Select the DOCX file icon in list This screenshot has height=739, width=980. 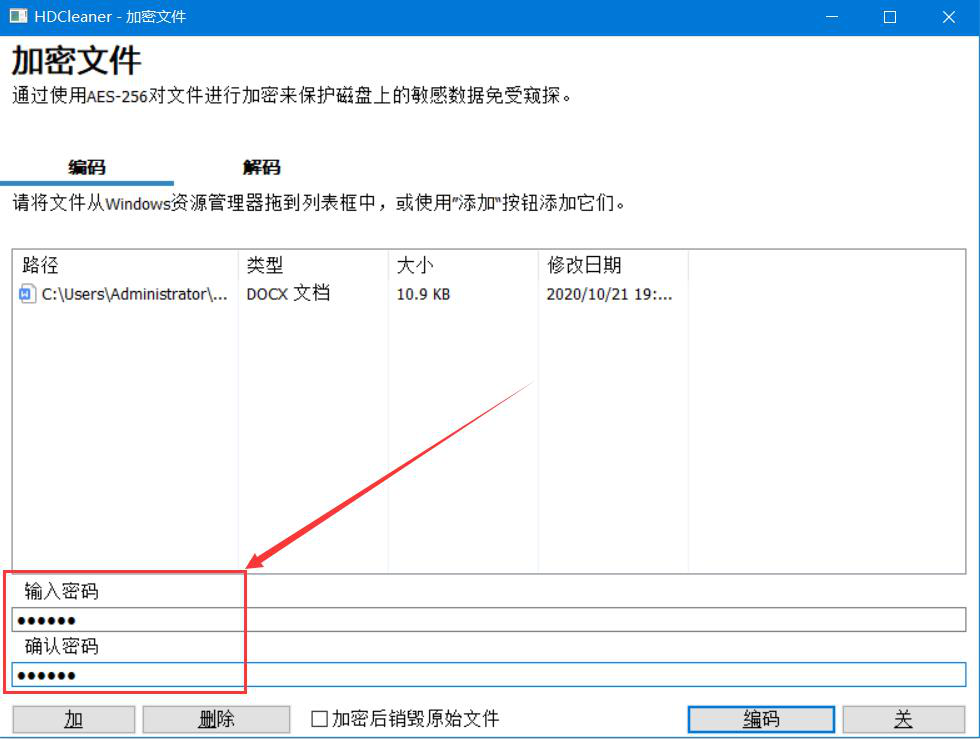27,293
